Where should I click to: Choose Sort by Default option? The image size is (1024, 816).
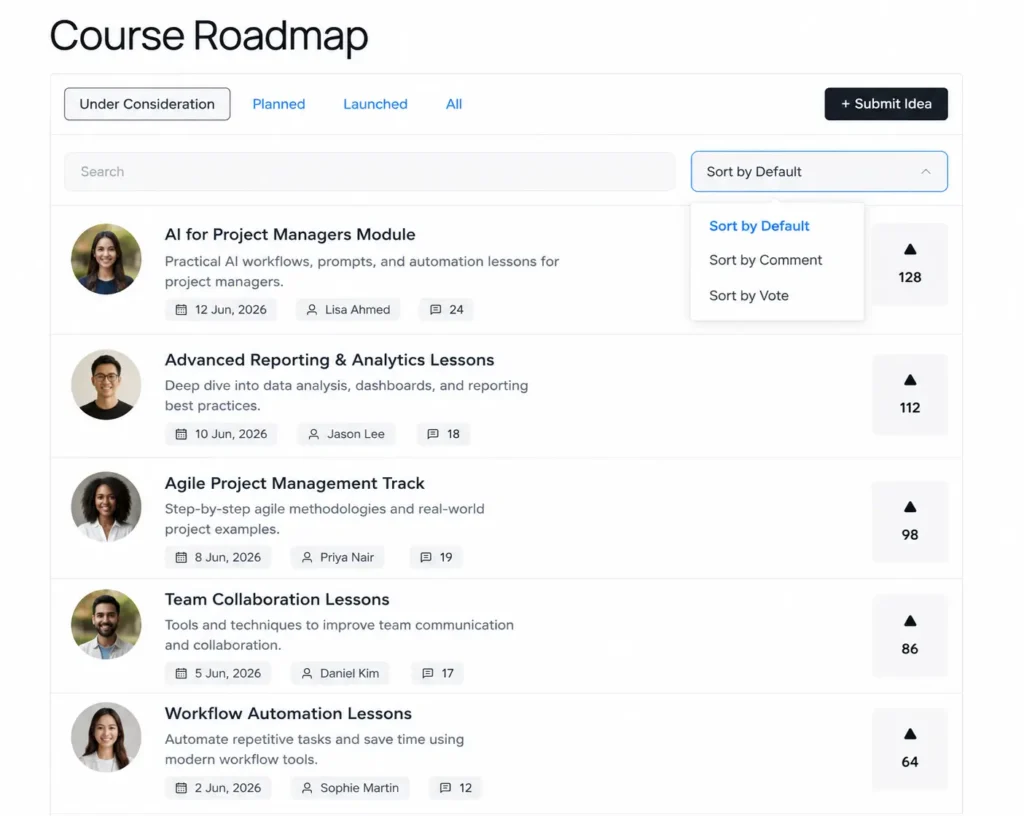point(759,226)
